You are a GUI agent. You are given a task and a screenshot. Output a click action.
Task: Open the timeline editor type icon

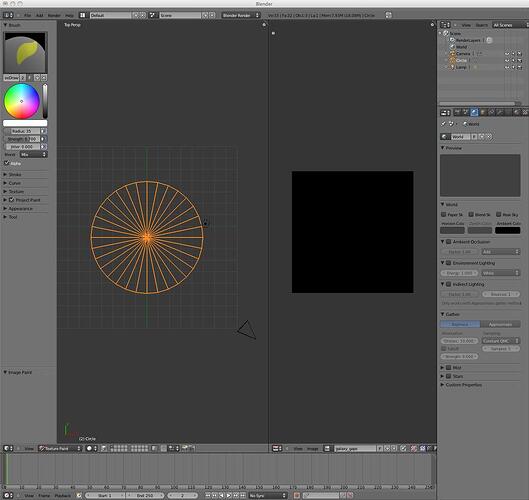click(x=8, y=495)
